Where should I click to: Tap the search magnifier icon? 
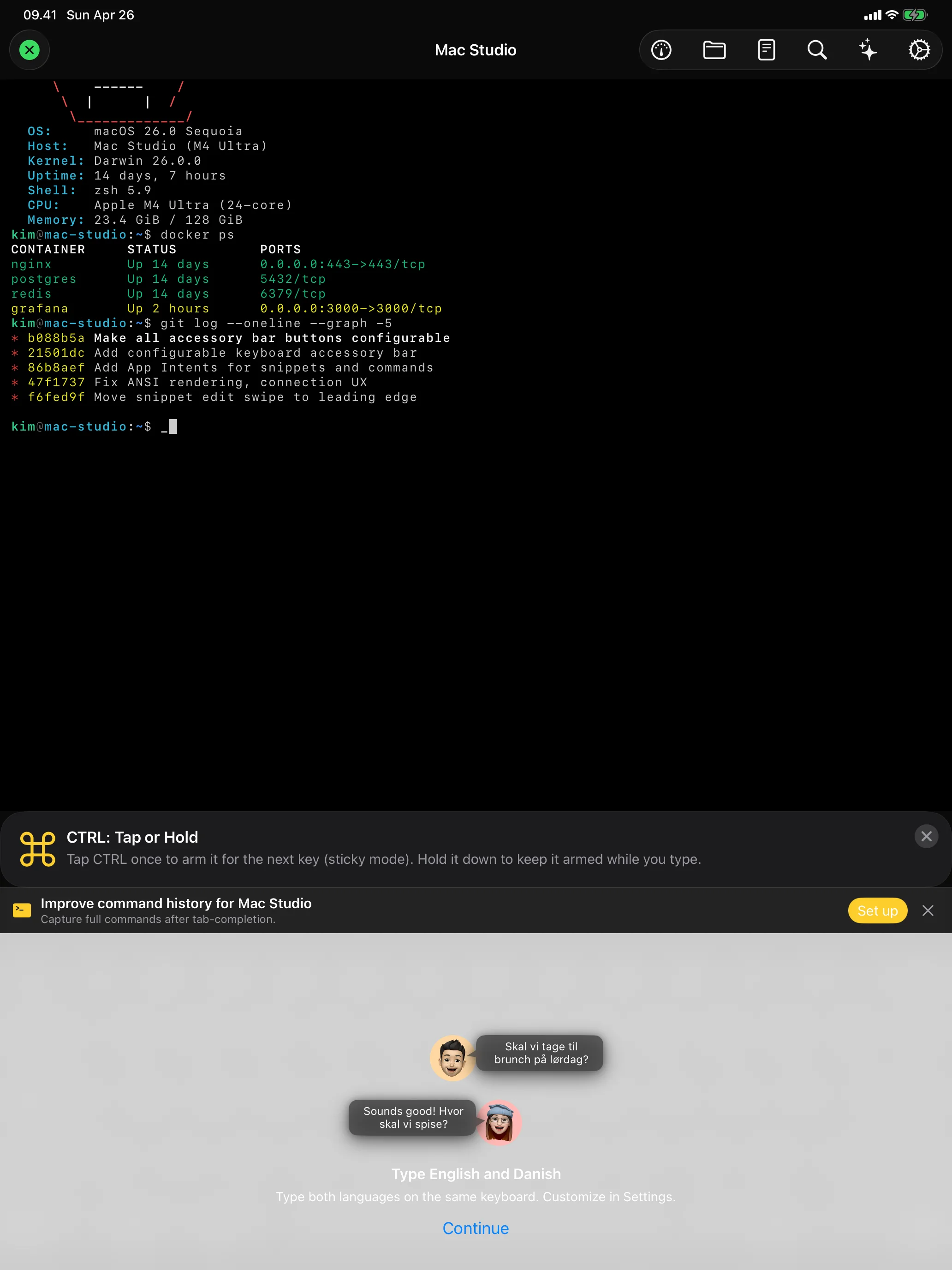[816, 50]
